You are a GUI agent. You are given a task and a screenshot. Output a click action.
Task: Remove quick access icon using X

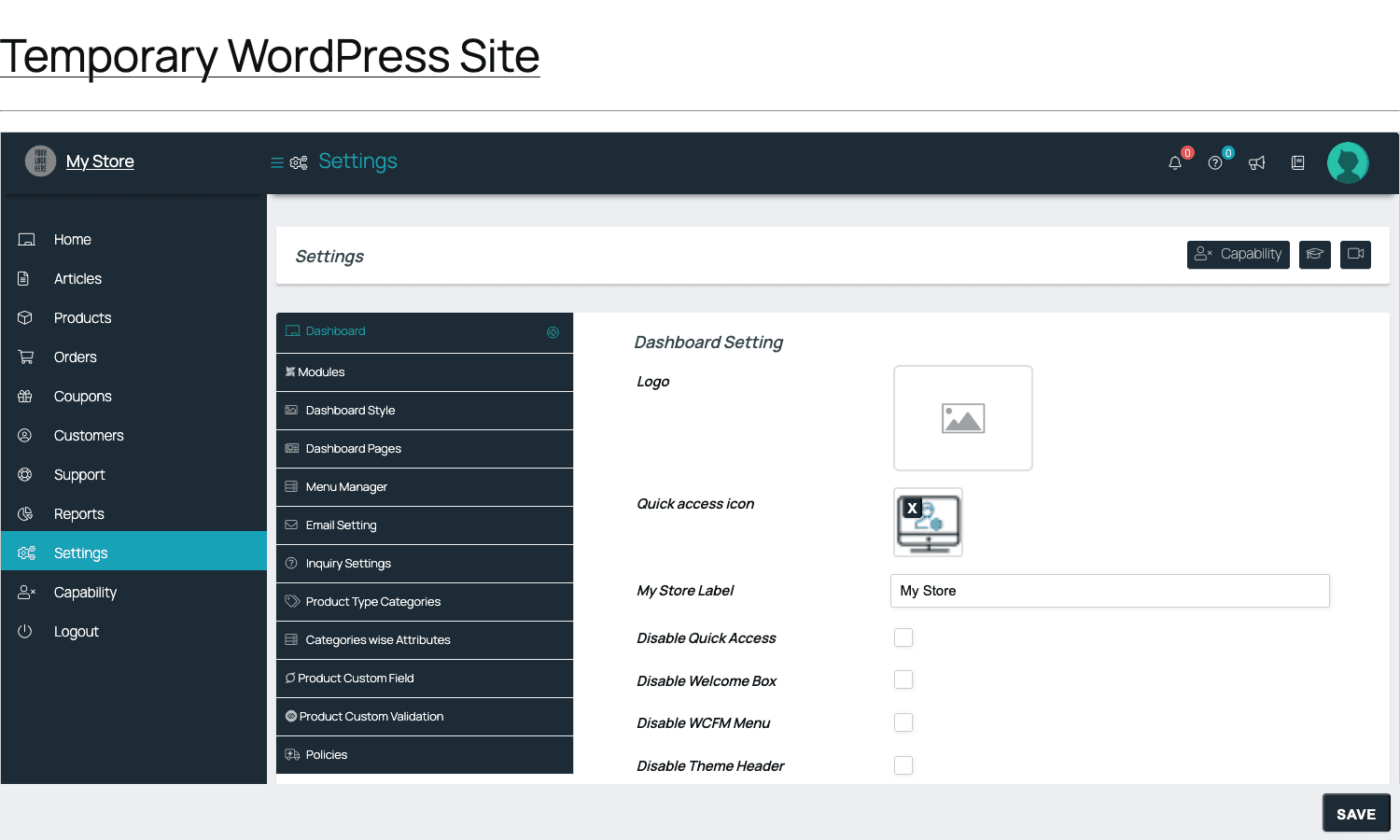tap(912, 509)
